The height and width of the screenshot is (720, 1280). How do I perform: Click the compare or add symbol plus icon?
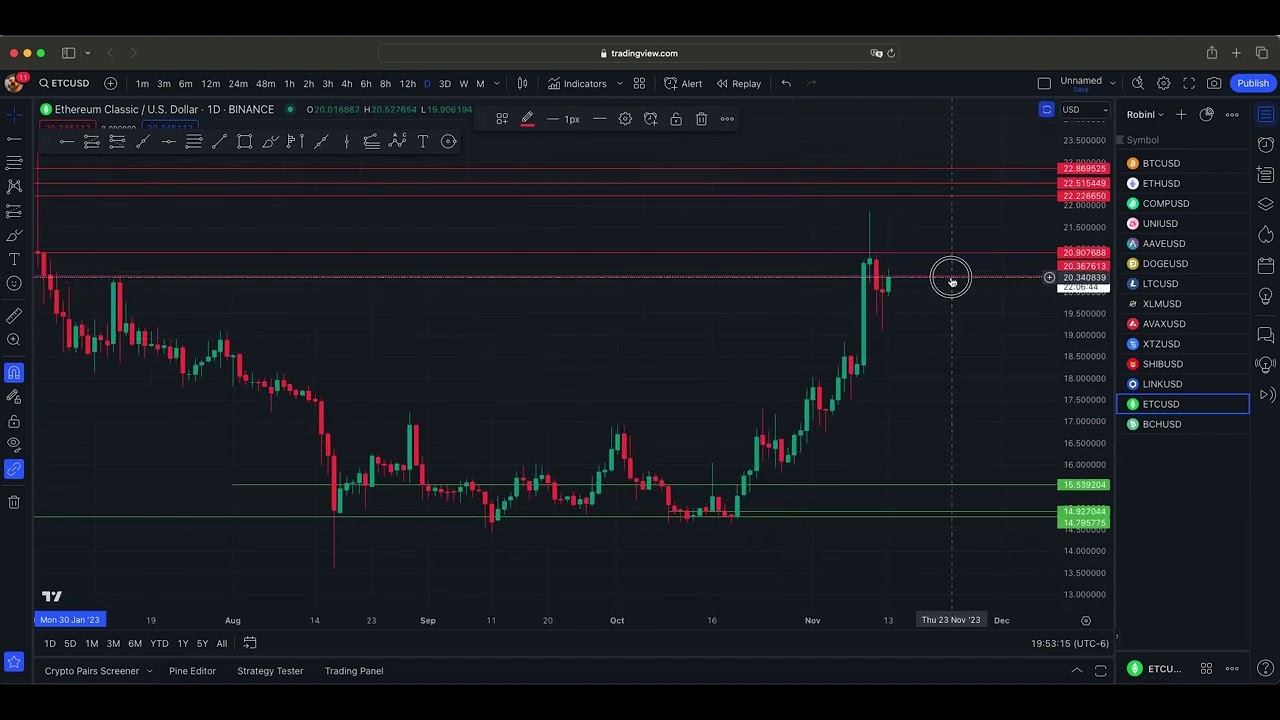(x=111, y=83)
